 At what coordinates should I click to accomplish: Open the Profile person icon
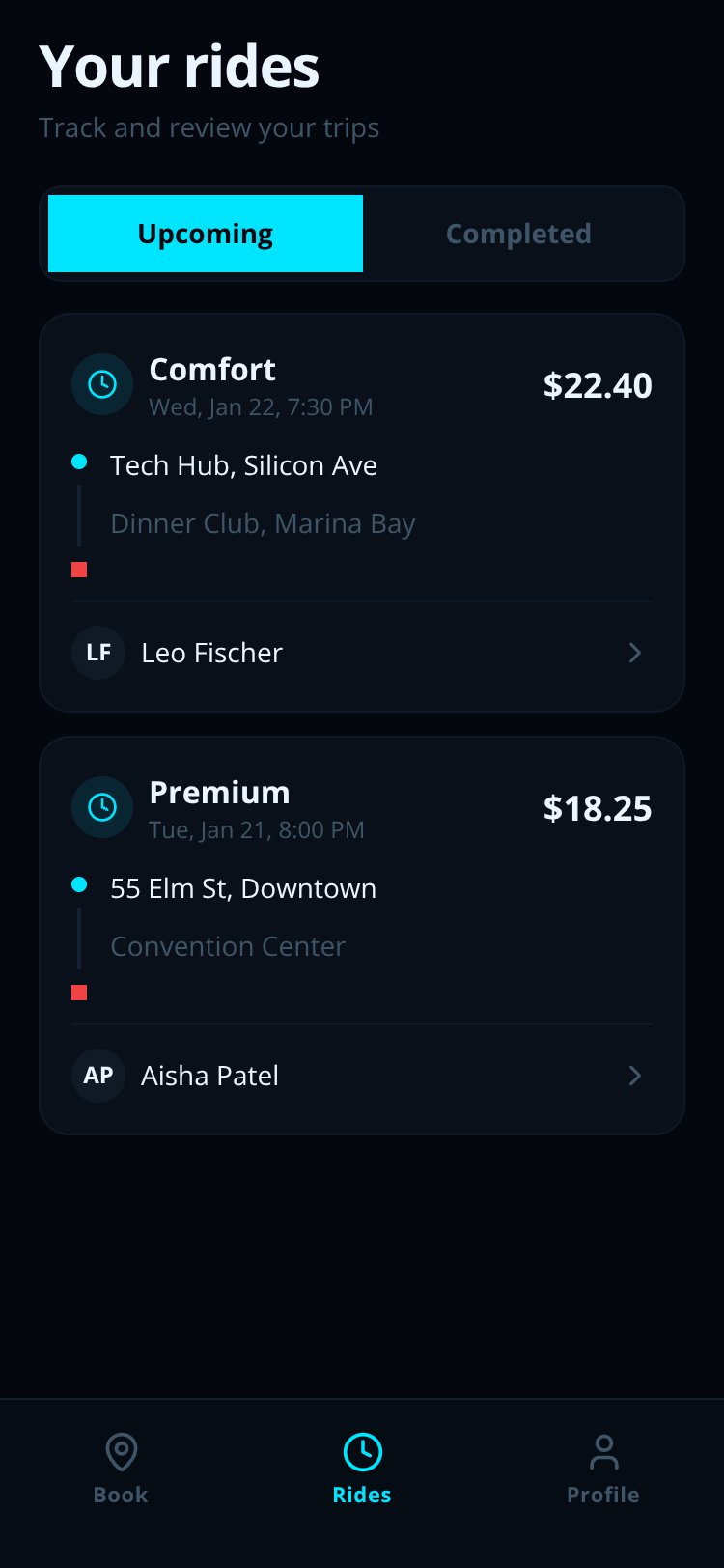(603, 1451)
